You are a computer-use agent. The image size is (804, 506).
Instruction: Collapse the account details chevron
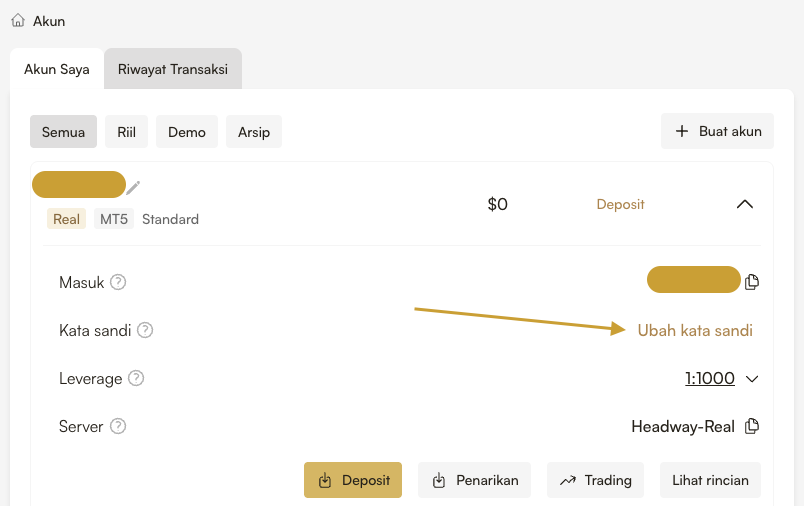point(744,204)
